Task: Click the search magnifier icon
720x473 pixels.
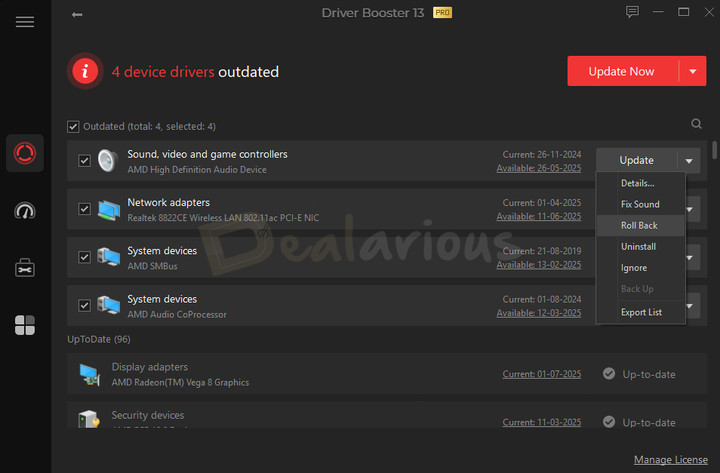Action: point(696,125)
